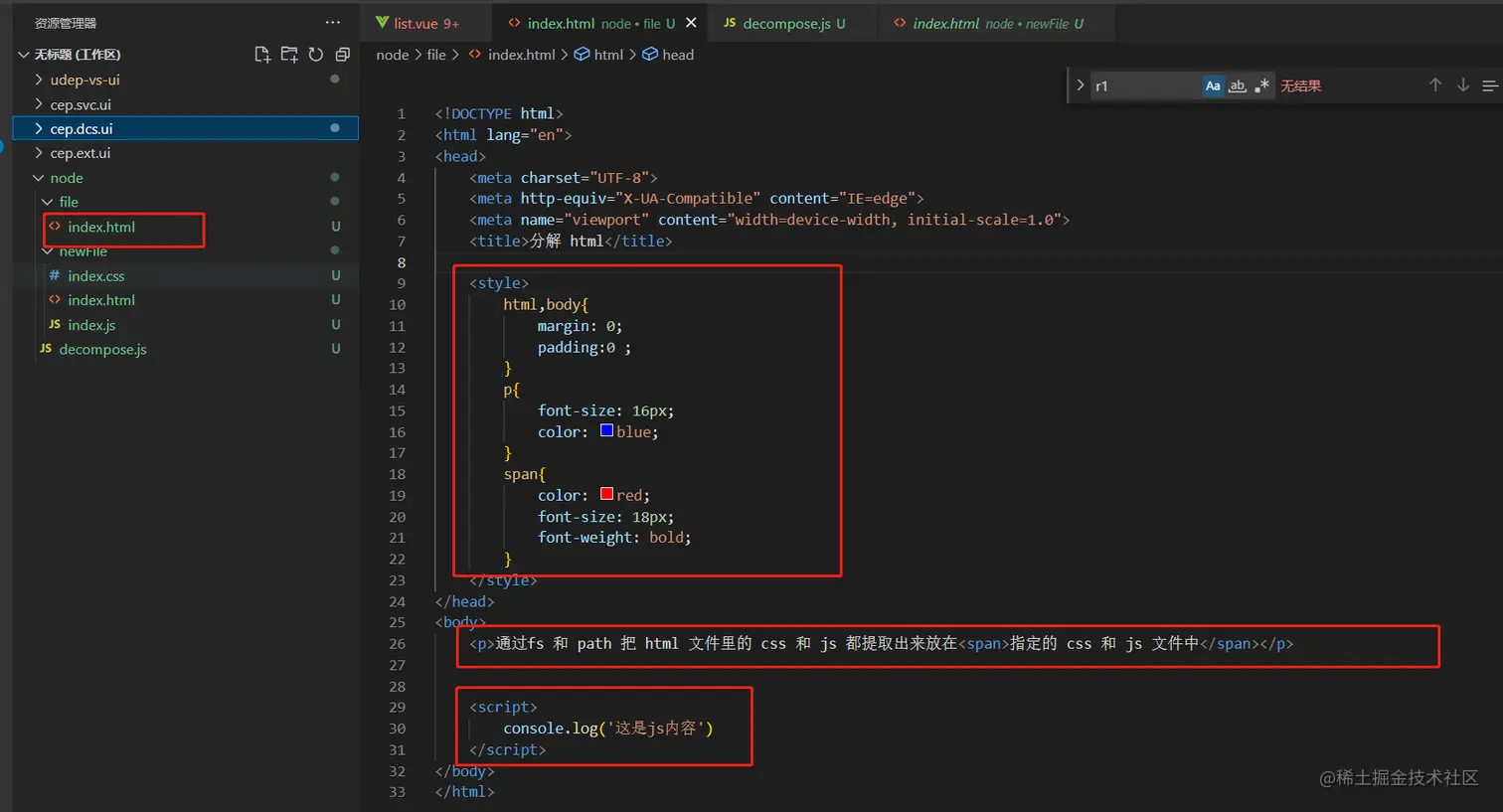Viewport: 1503px width, 812px height.
Task: Click the node breadcrumb segment
Action: (393, 55)
